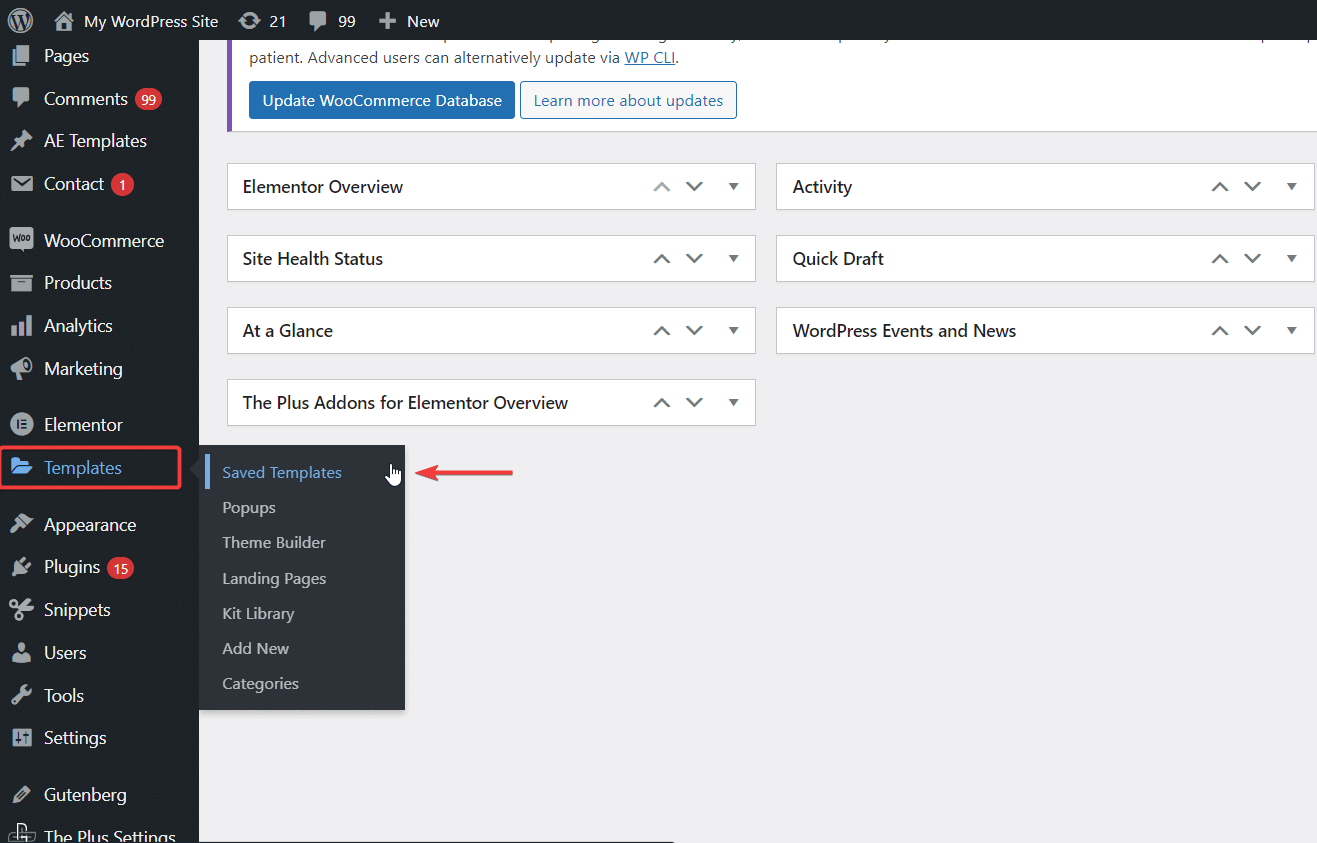Open the WP CLI link
1317x843 pixels.
pos(650,57)
